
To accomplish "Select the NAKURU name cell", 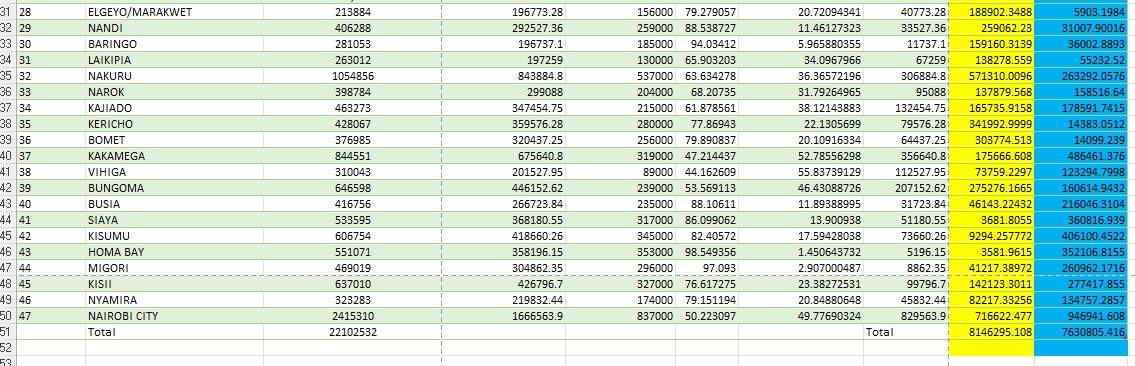I will tap(174, 76).
